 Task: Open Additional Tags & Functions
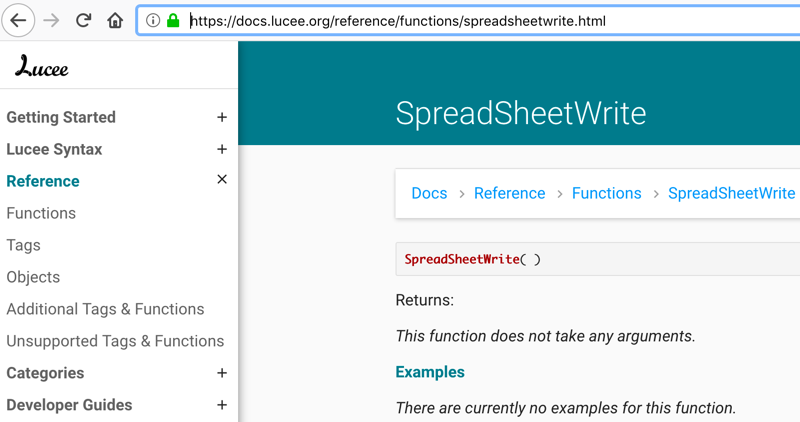pyautogui.click(x=105, y=309)
